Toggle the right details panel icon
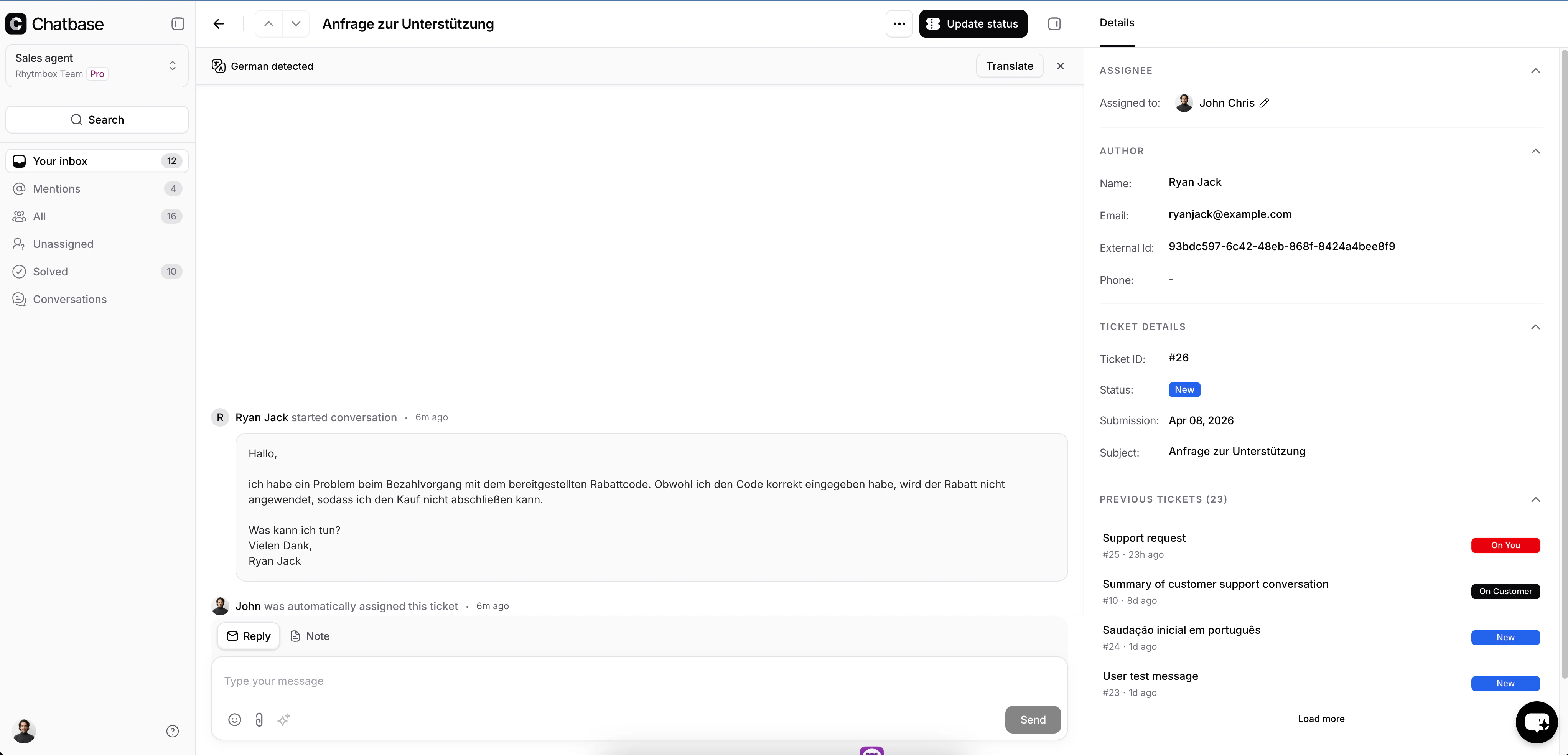1568x755 pixels. point(1054,24)
